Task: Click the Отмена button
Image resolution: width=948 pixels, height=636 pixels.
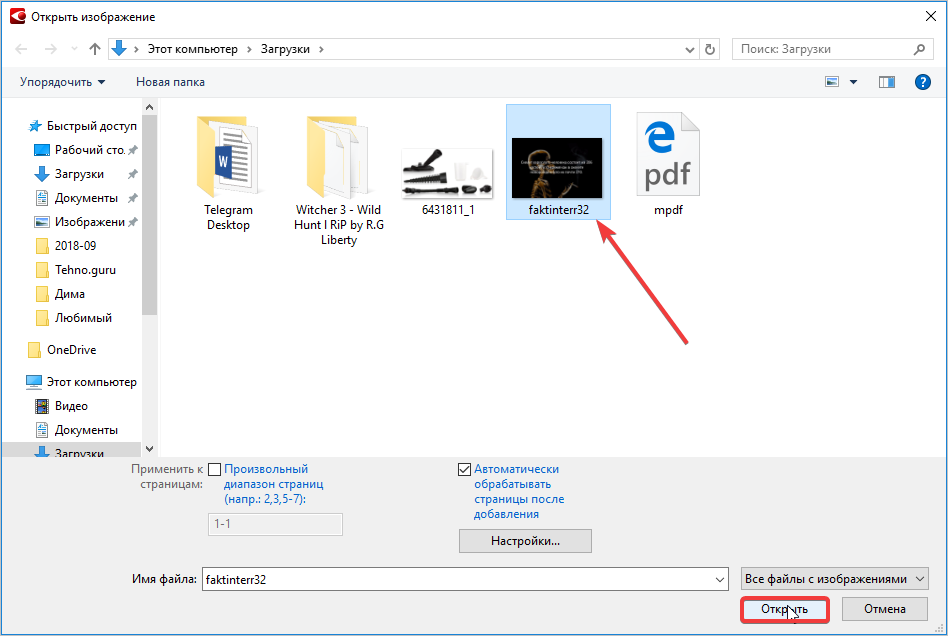Action: (x=884, y=609)
